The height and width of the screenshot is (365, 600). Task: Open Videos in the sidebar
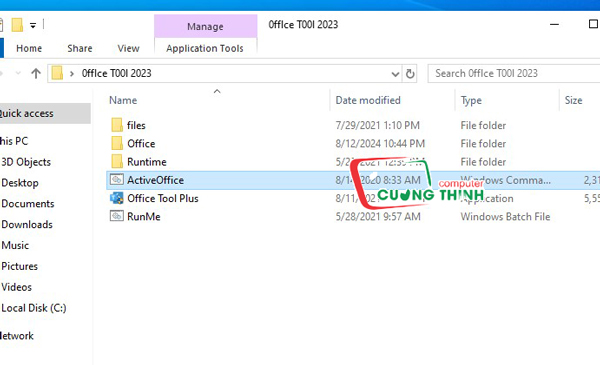pos(16,287)
